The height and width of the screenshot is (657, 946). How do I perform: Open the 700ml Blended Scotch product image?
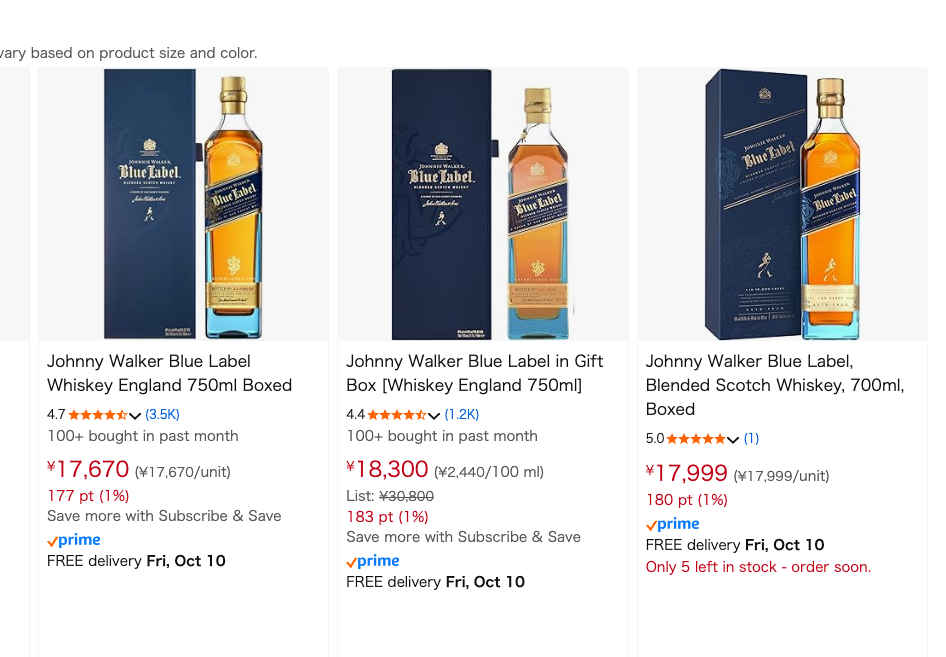pos(782,204)
